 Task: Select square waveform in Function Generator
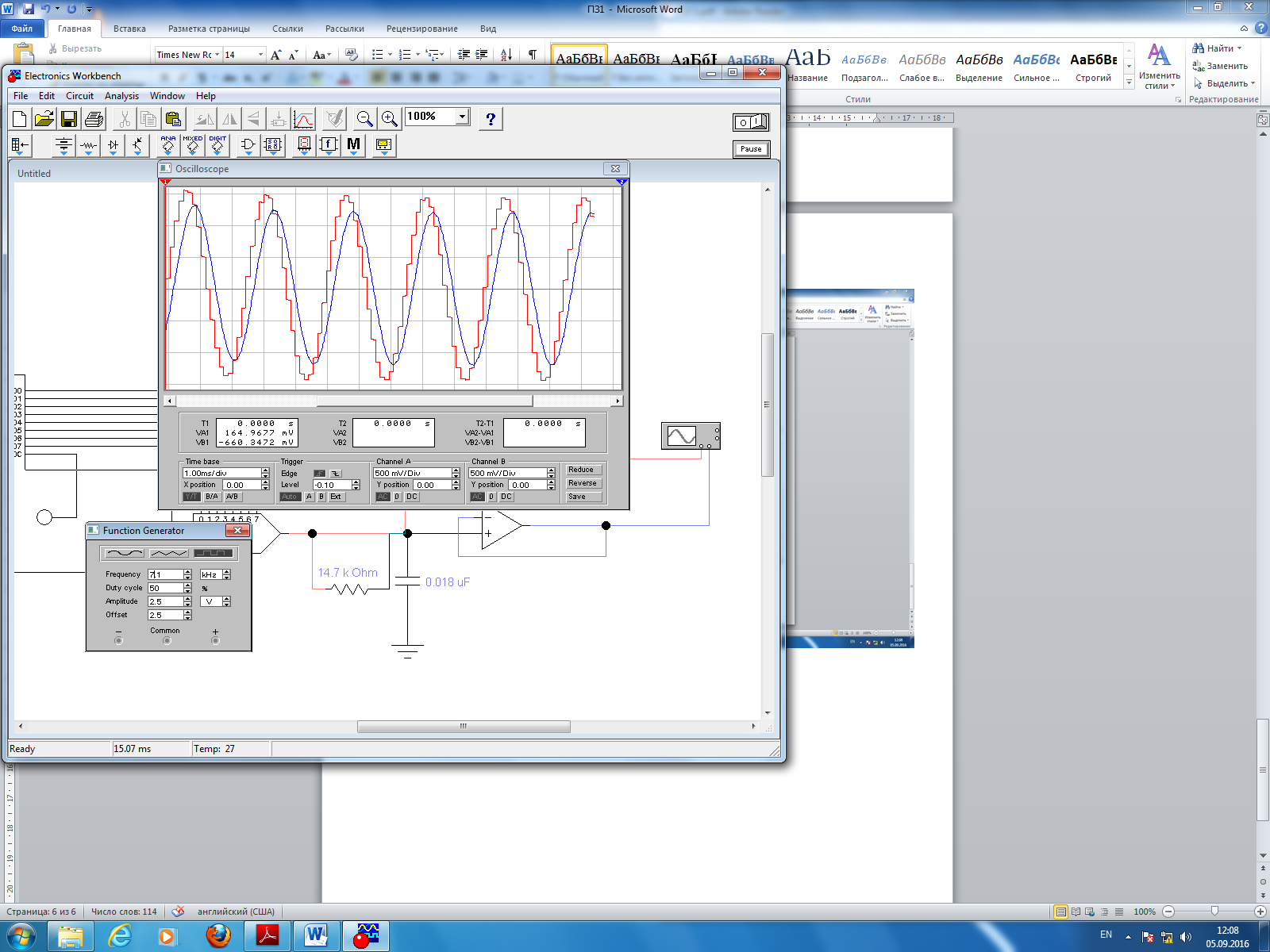(x=214, y=553)
